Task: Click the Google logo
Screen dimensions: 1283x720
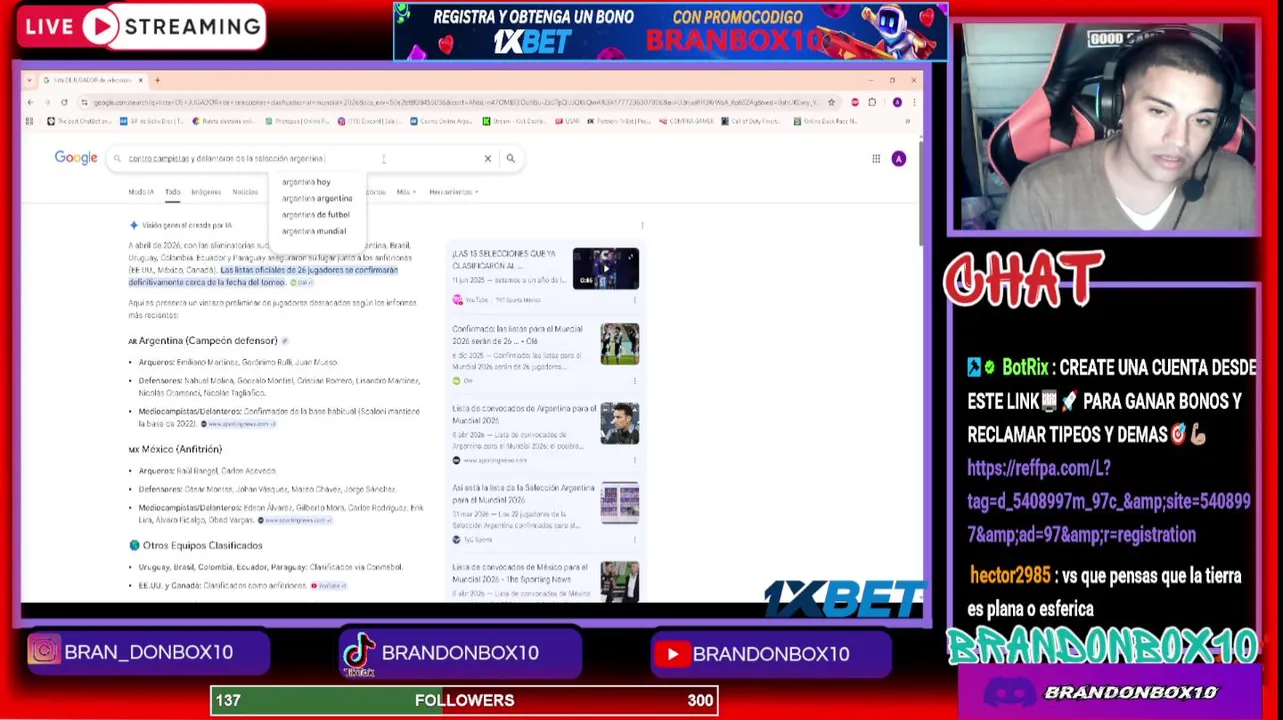Action: click(76, 158)
